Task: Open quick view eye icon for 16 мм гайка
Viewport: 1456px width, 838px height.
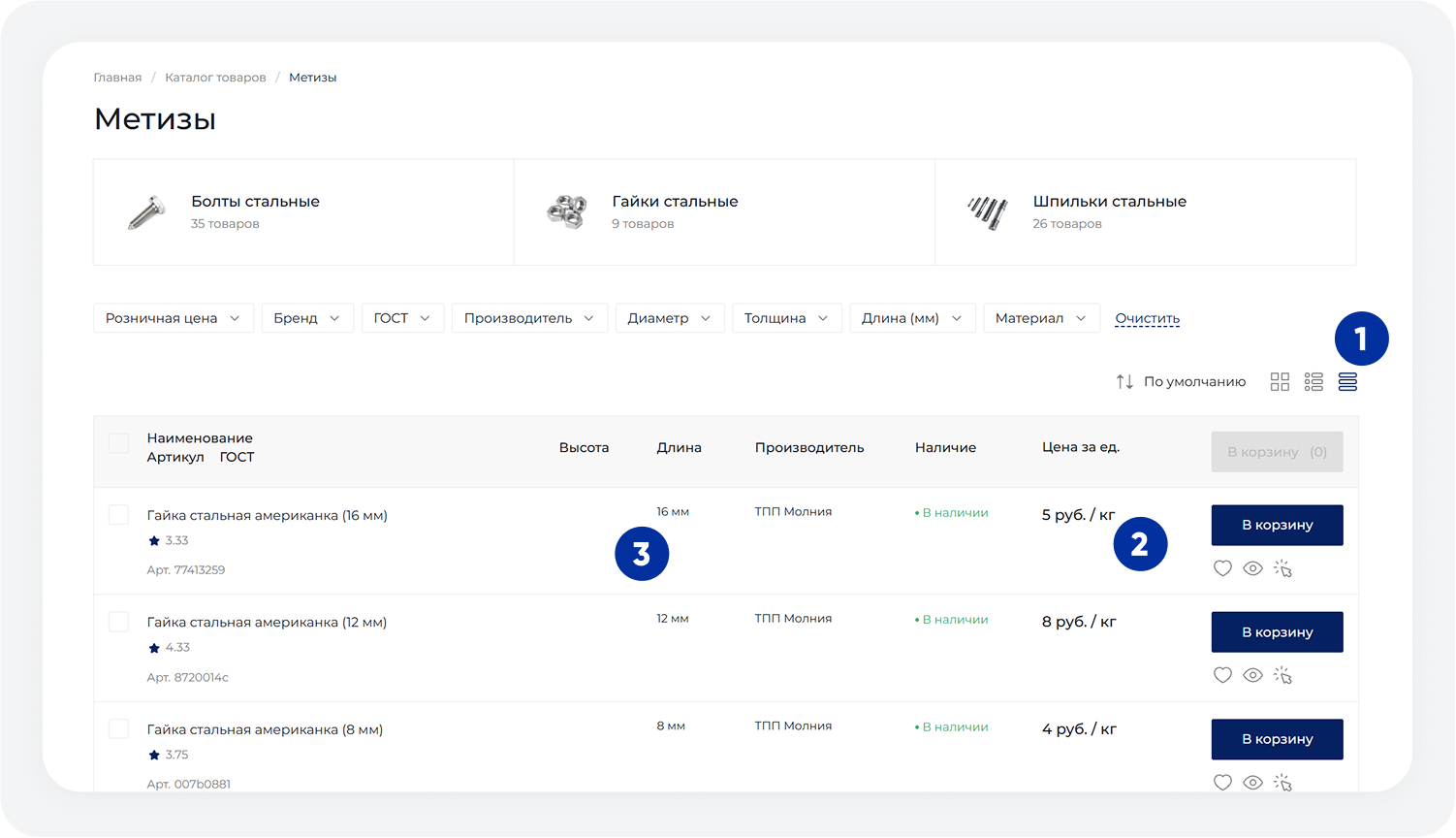Action: pyautogui.click(x=1252, y=568)
